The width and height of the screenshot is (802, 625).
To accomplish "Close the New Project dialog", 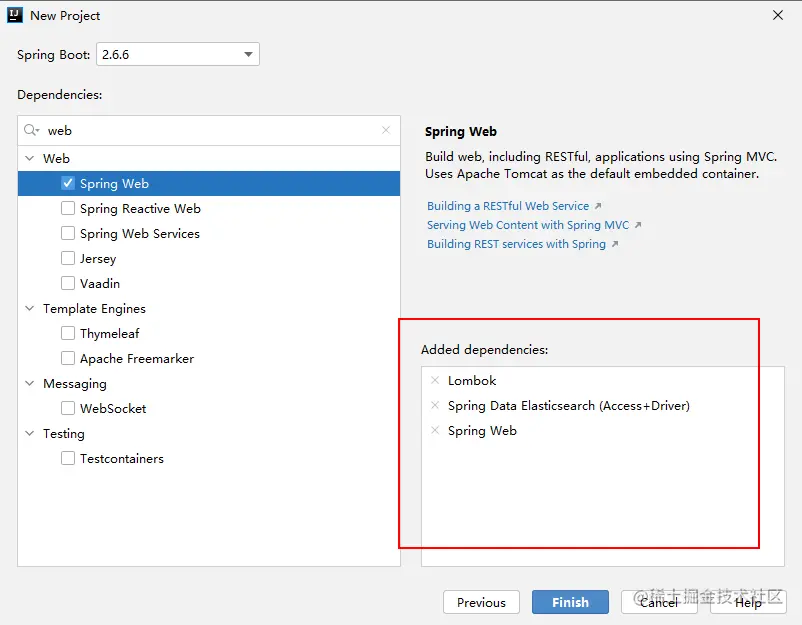I will (777, 15).
